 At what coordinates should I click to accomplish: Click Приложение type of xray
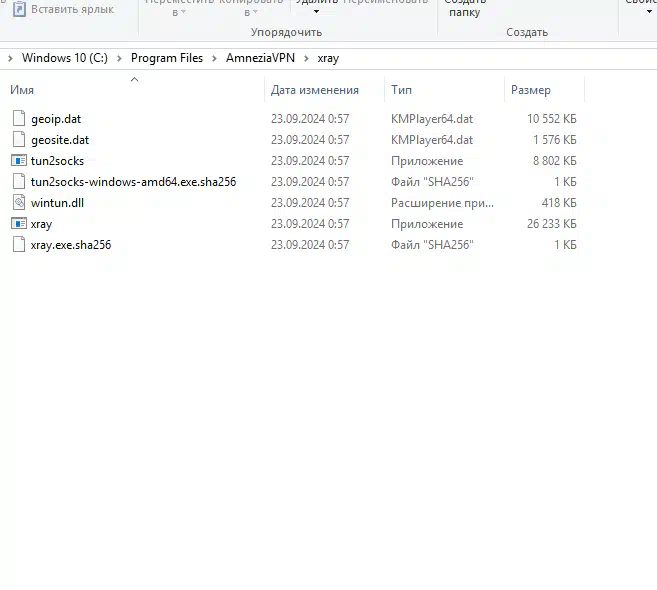(427, 224)
